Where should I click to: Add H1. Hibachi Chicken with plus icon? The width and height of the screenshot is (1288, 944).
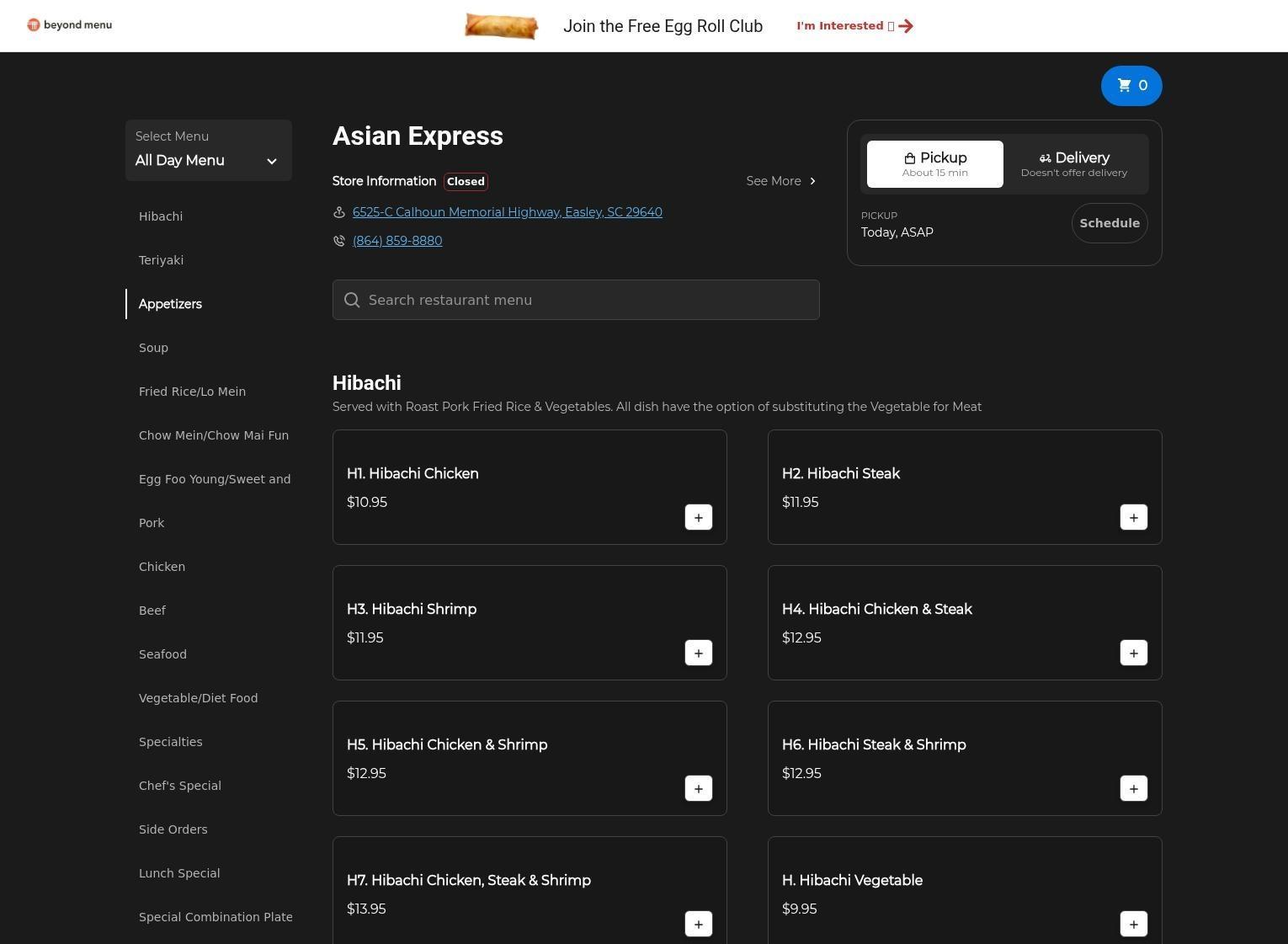coord(698,518)
